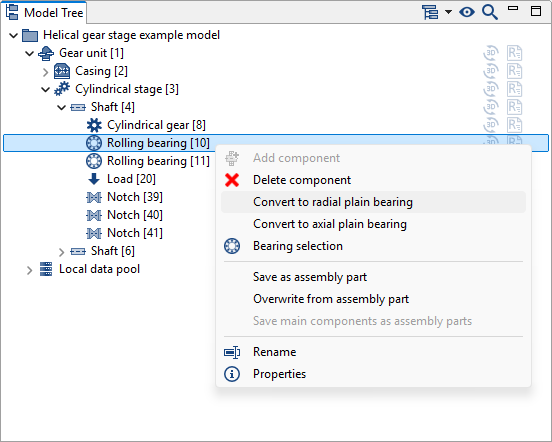Toggle report icon for Gear unit [1]

point(514,53)
